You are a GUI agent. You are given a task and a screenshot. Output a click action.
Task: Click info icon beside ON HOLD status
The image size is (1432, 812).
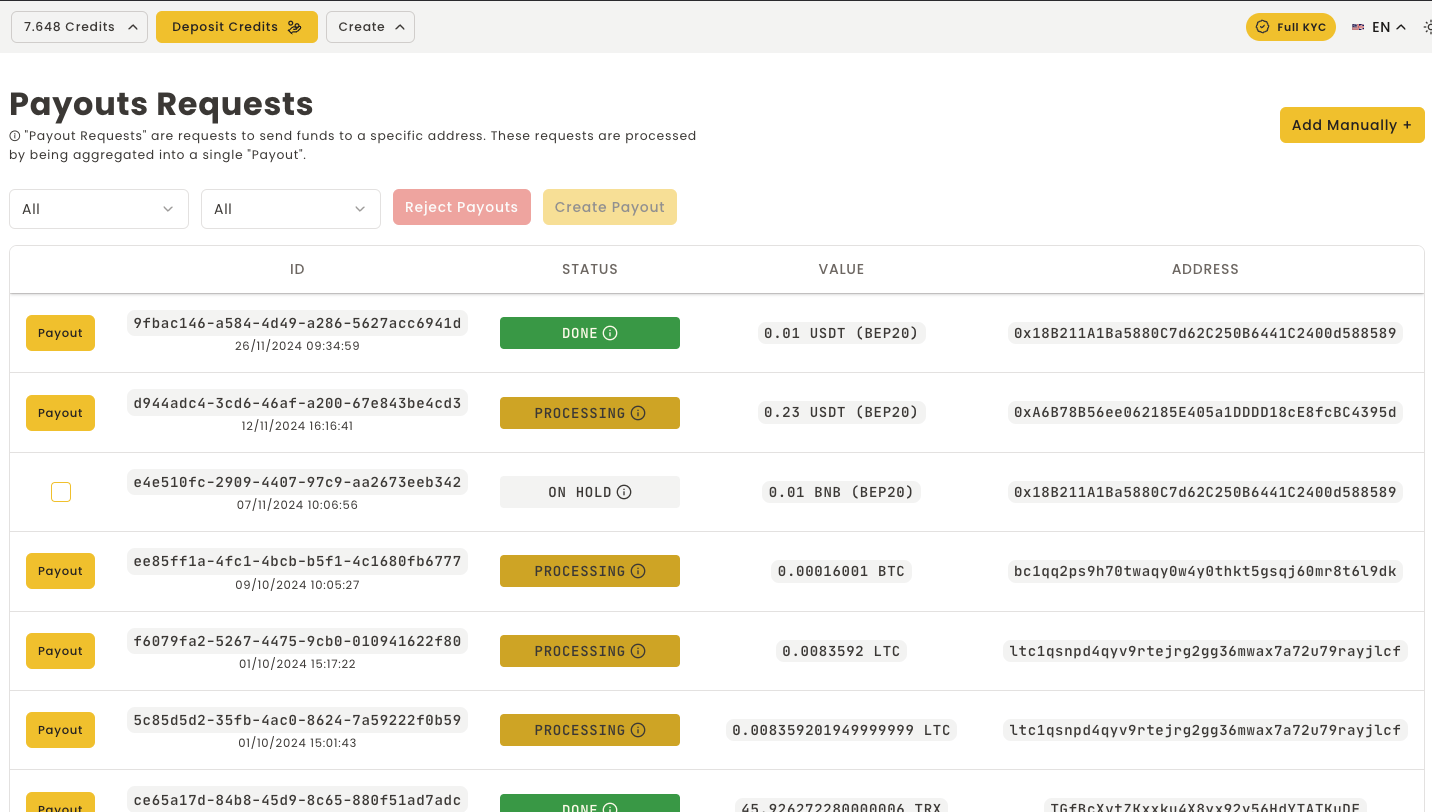point(624,492)
